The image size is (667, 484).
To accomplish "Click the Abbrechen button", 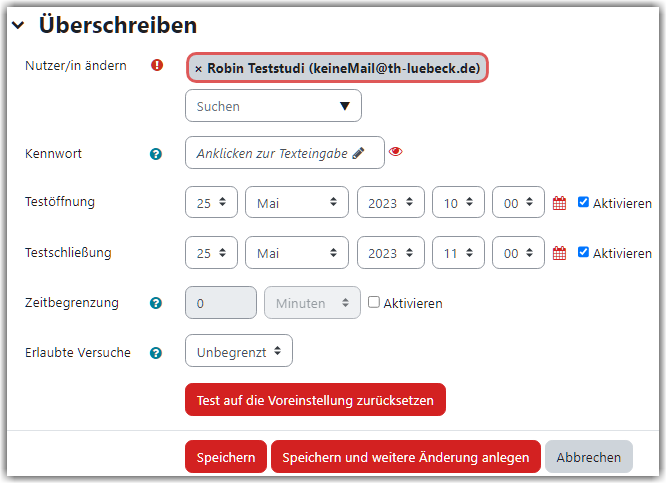I will coord(588,456).
